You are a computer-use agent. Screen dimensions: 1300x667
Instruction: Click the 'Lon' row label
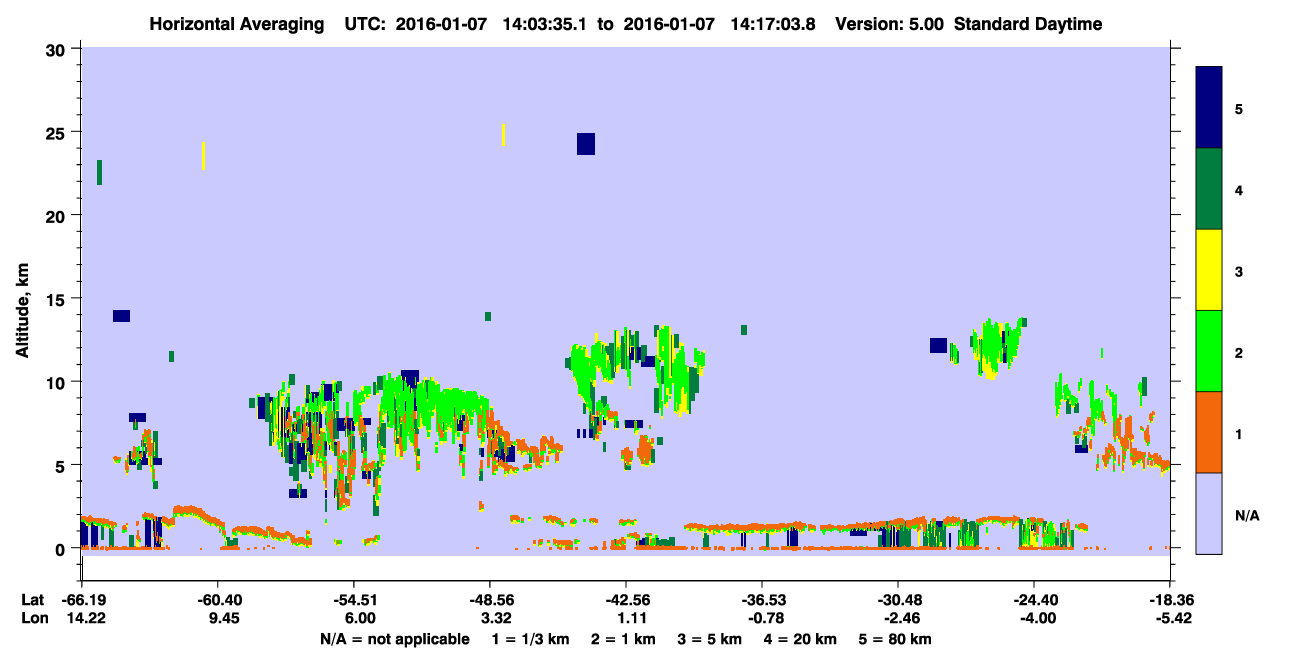point(33,618)
